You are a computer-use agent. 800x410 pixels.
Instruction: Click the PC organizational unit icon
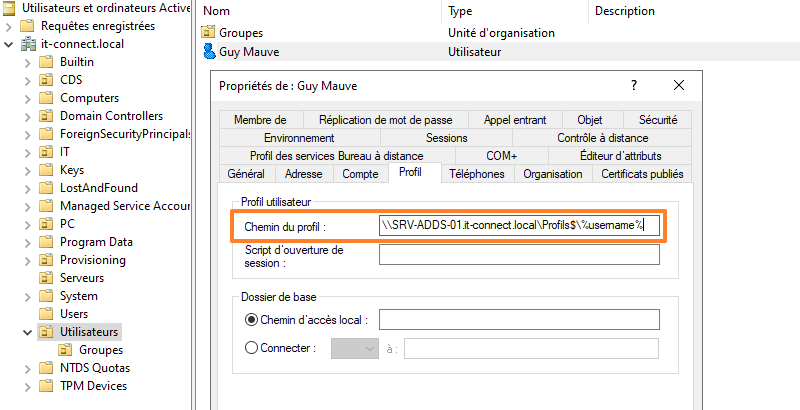point(46,224)
